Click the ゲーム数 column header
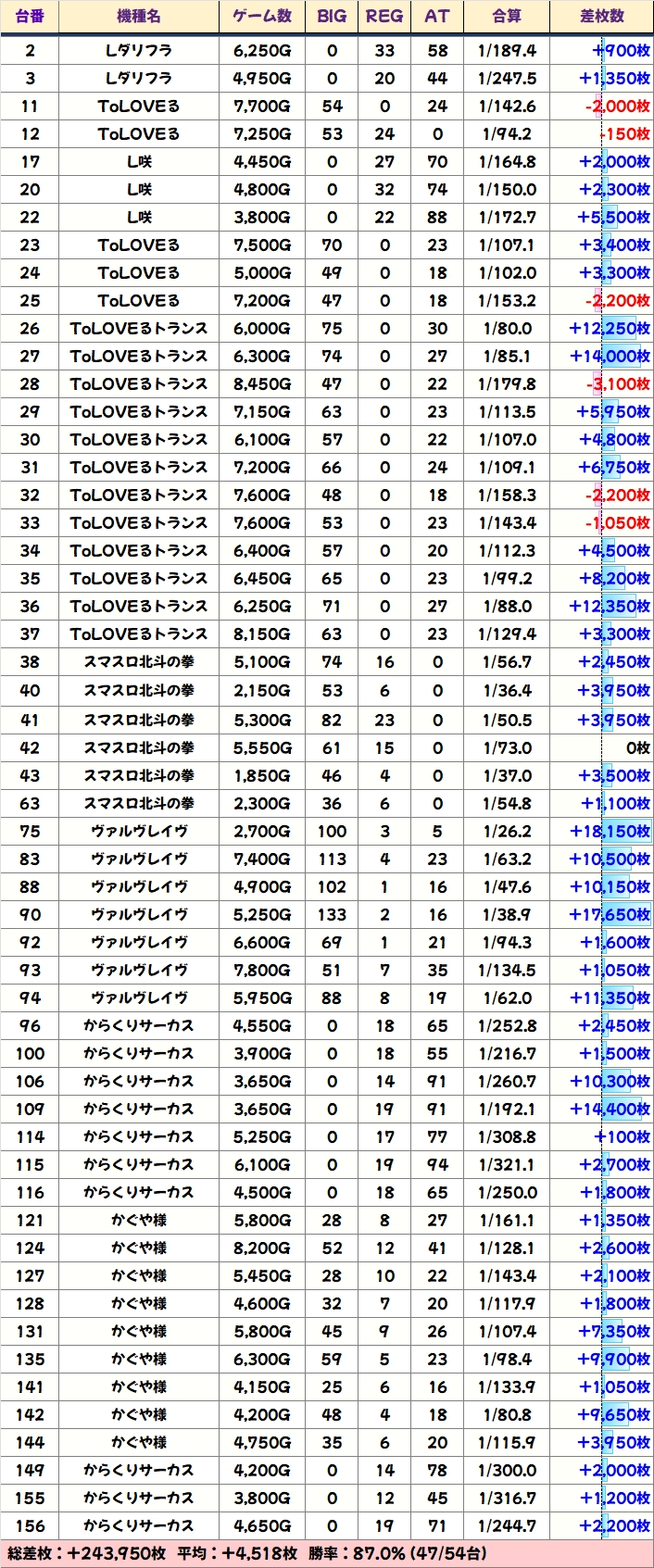Viewport: 654px width, 1568px height. click(262, 16)
